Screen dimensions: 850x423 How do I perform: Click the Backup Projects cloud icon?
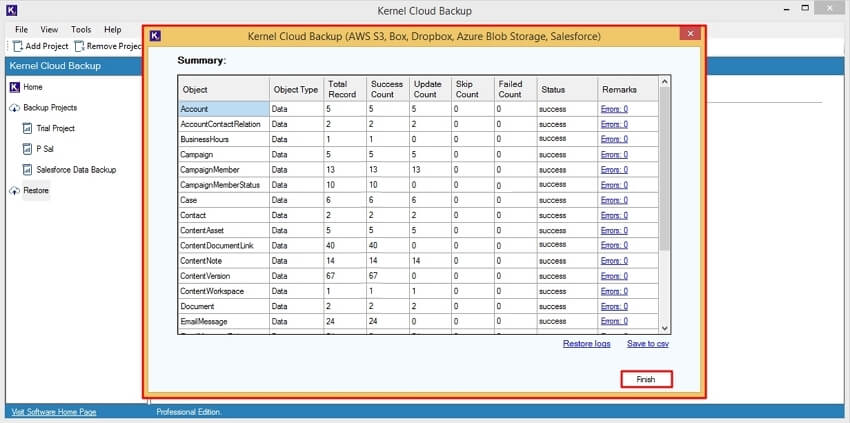click(15, 108)
